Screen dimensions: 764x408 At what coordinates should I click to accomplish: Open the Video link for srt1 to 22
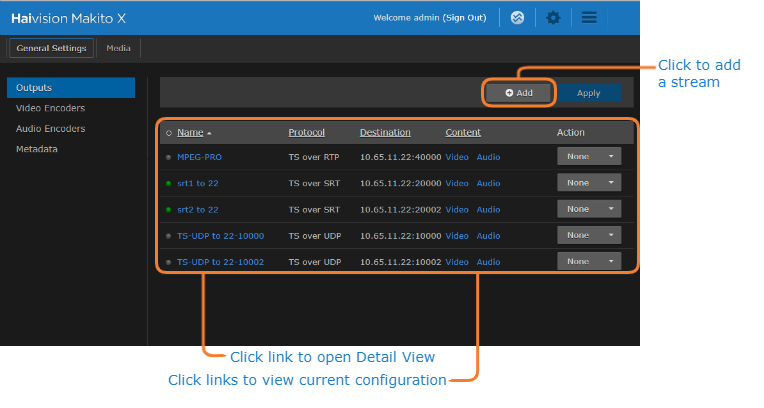pyautogui.click(x=456, y=183)
